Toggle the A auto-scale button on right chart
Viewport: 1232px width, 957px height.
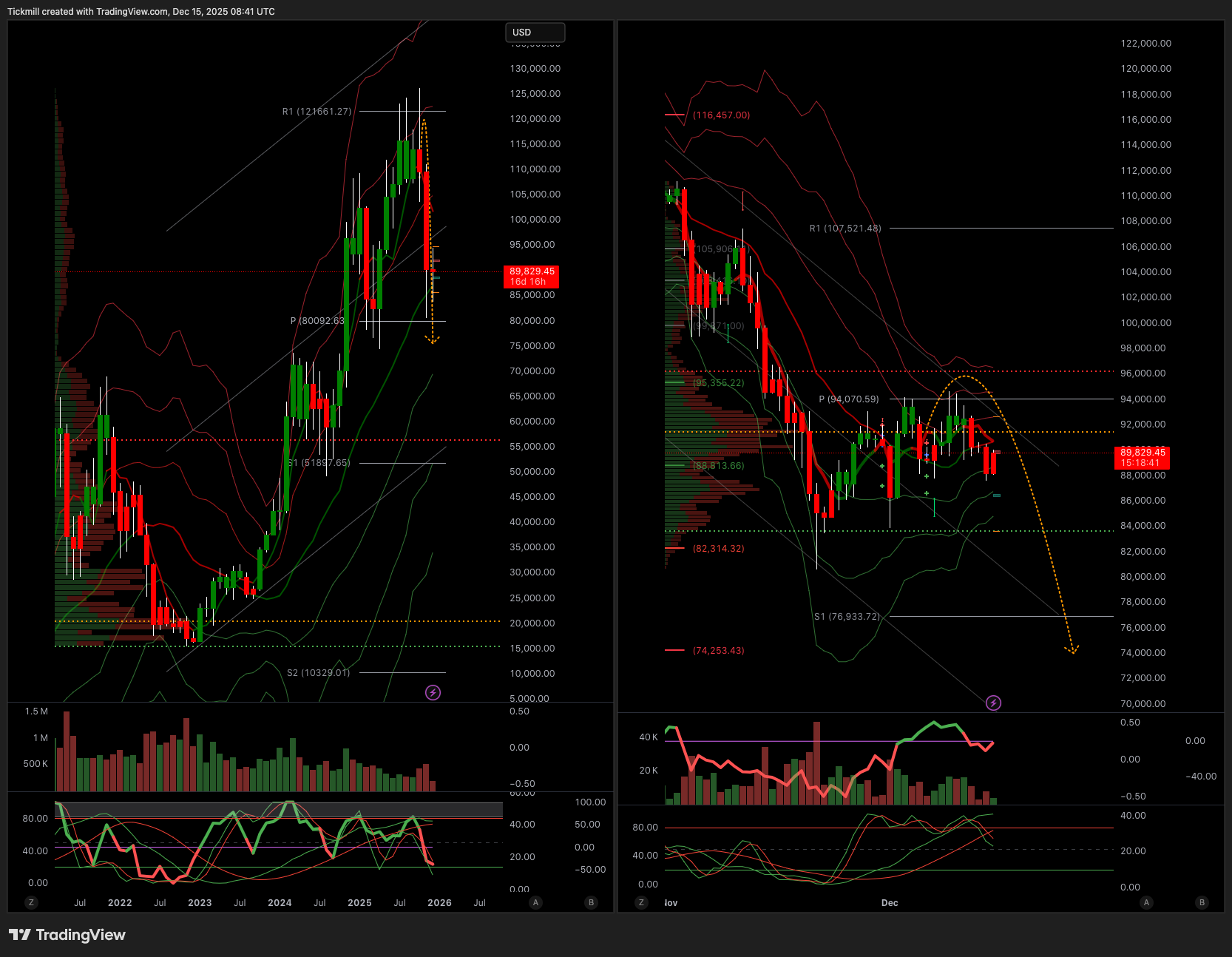point(1146,902)
